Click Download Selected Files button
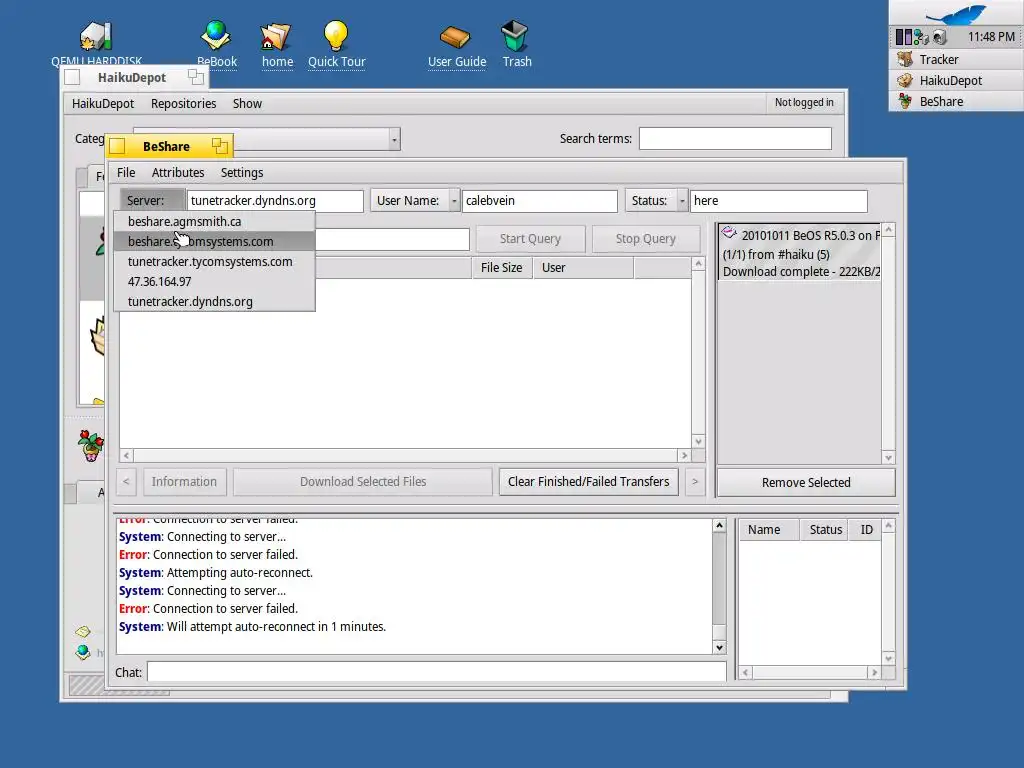The width and height of the screenshot is (1024, 768). pyautogui.click(x=362, y=481)
